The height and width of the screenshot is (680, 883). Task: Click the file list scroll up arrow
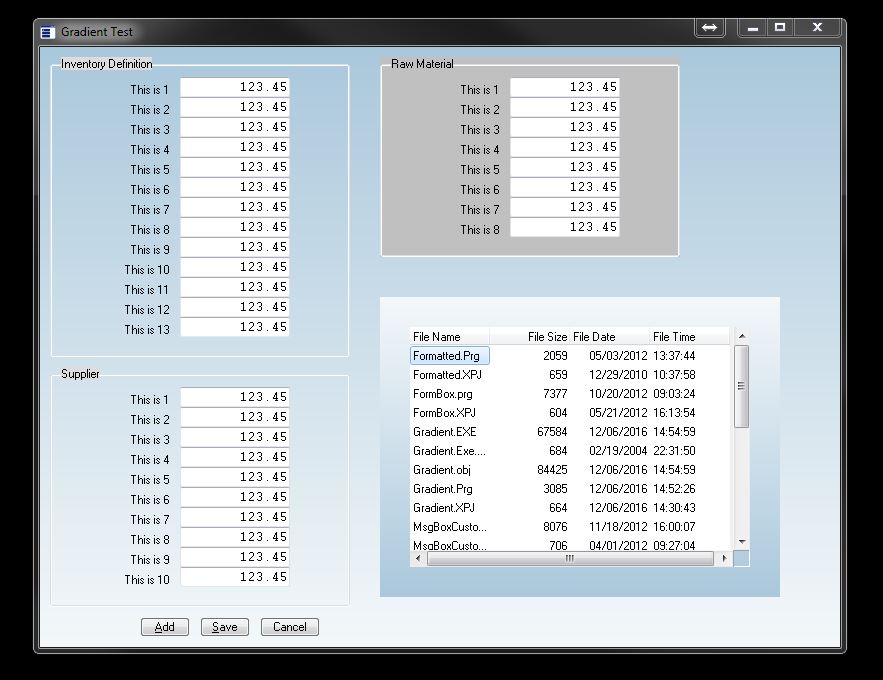coord(741,337)
